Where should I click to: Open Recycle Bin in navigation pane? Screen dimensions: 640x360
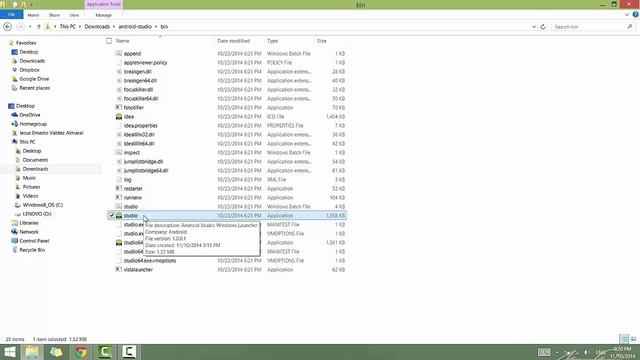click(x=32, y=250)
